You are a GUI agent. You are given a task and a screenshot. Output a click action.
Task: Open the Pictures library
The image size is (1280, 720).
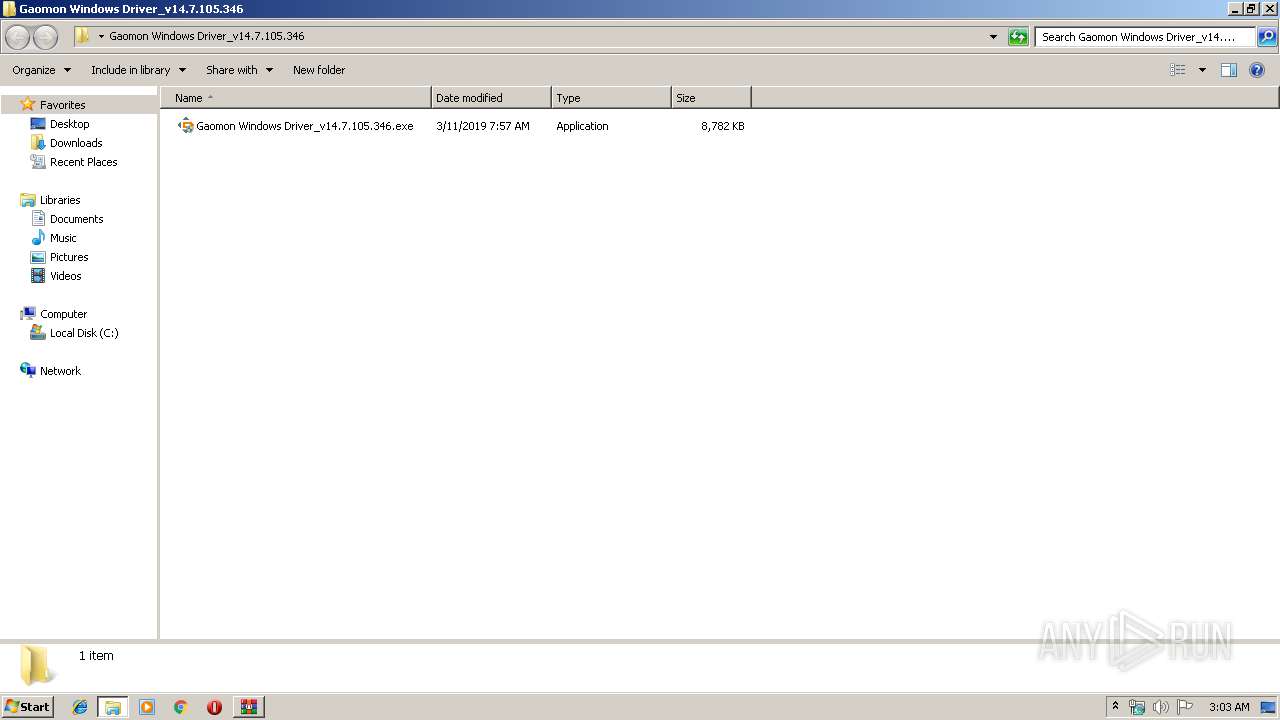click(x=69, y=257)
